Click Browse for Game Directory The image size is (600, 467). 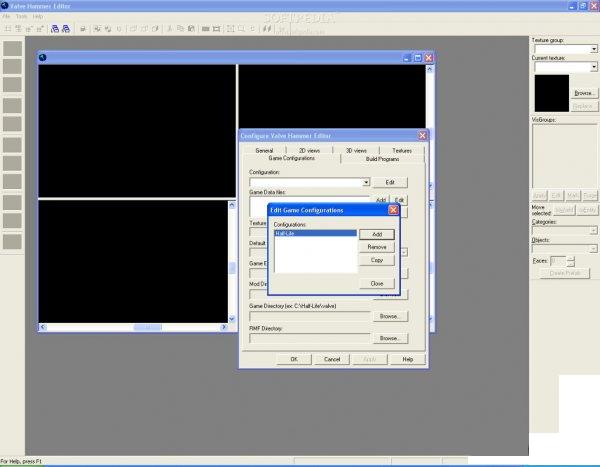pos(390,316)
